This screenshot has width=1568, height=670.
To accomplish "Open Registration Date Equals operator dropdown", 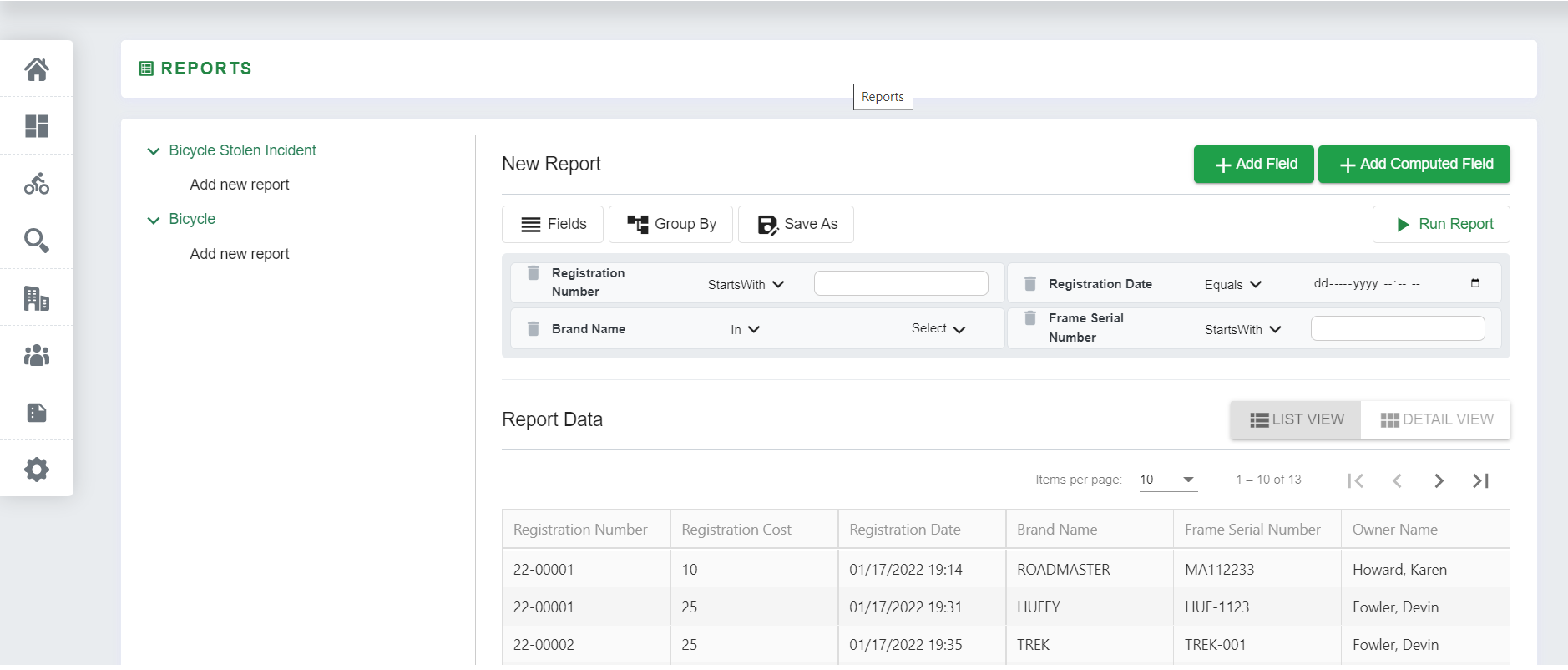I will point(1233,285).
